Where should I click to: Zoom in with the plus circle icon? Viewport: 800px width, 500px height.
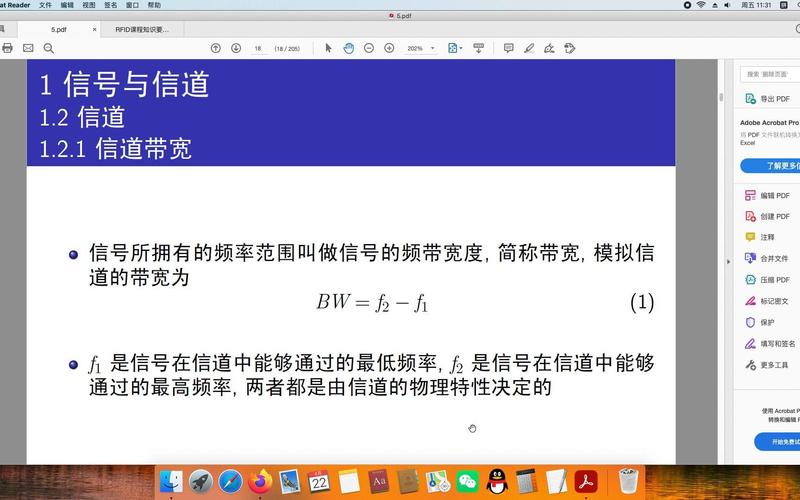[x=389, y=48]
